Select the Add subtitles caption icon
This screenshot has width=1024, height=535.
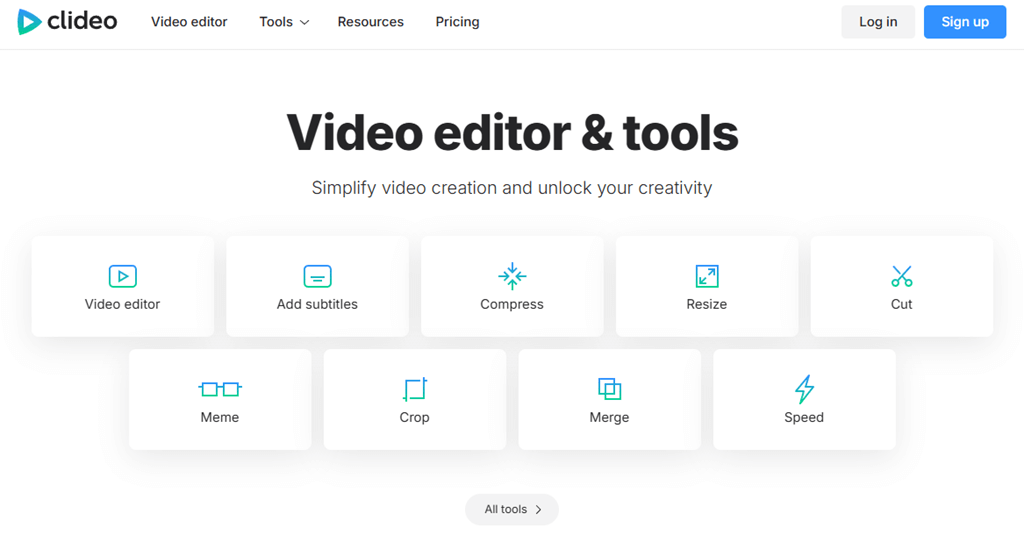(317, 276)
